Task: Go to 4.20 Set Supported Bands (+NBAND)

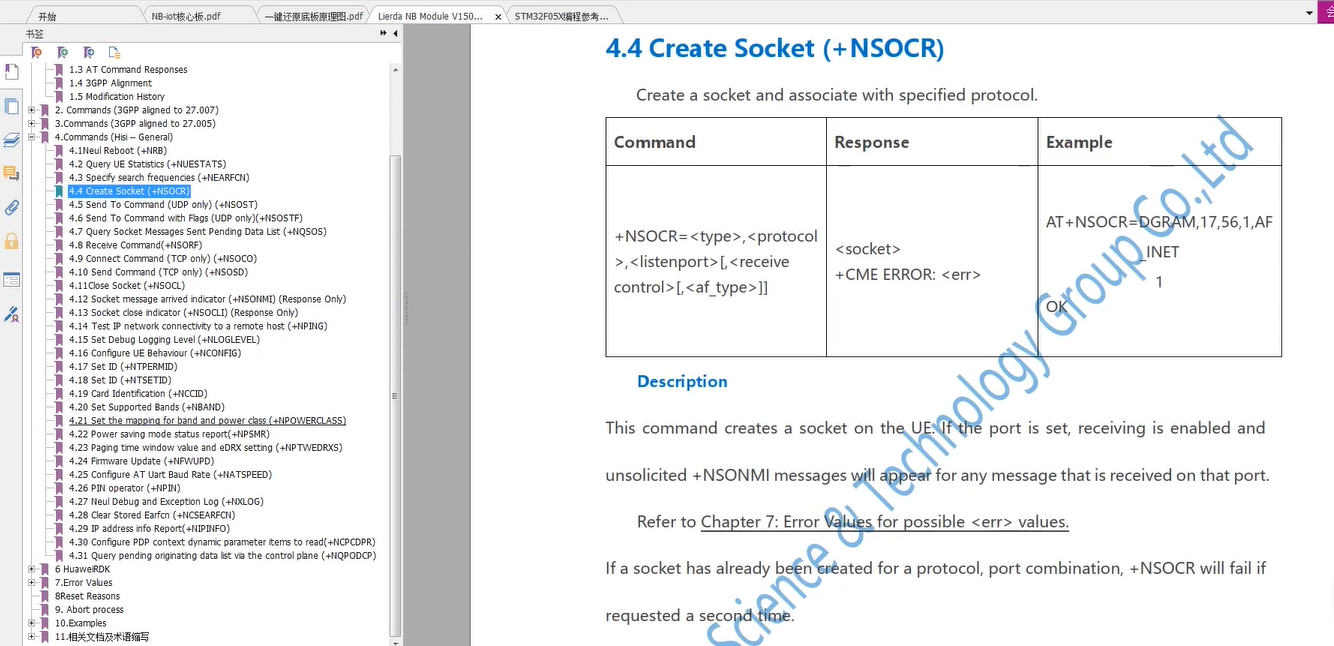Action: point(147,407)
